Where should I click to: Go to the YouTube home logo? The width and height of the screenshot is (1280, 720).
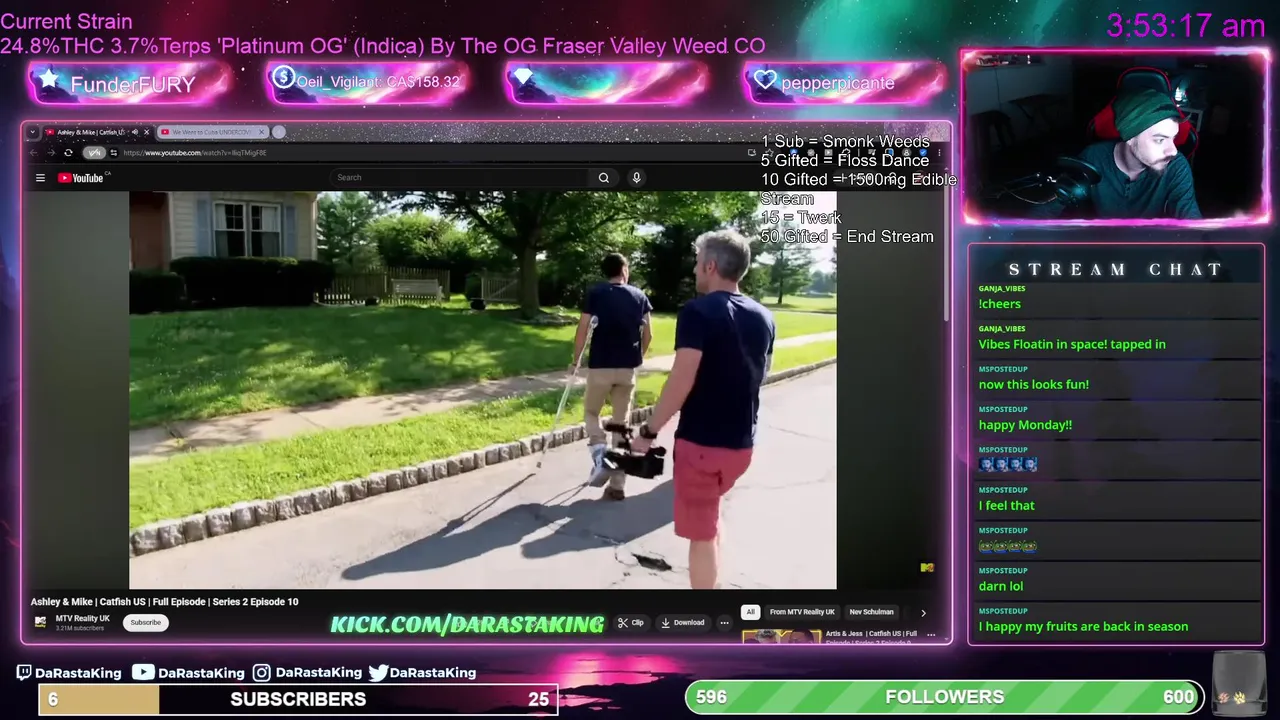pyautogui.click(x=81, y=178)
